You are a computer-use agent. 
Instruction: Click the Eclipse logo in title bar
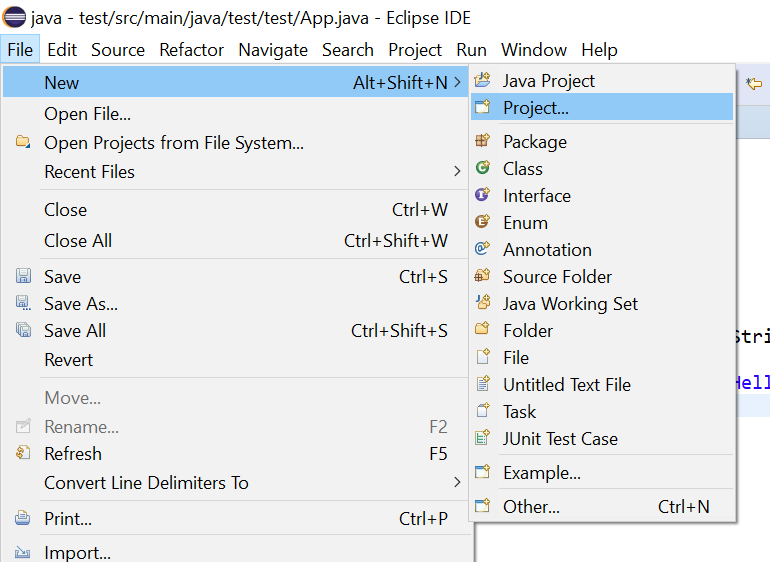click(x=14, y=18)
